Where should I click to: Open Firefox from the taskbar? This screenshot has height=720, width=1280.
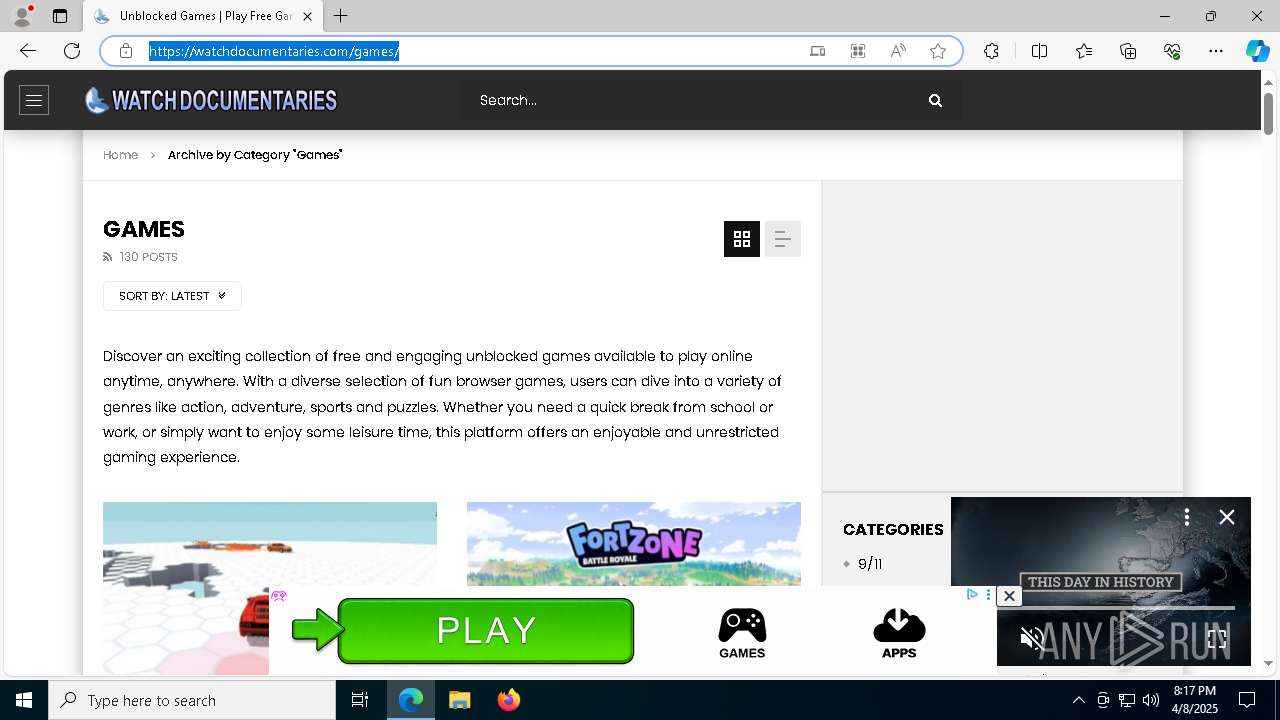(509, 700)
